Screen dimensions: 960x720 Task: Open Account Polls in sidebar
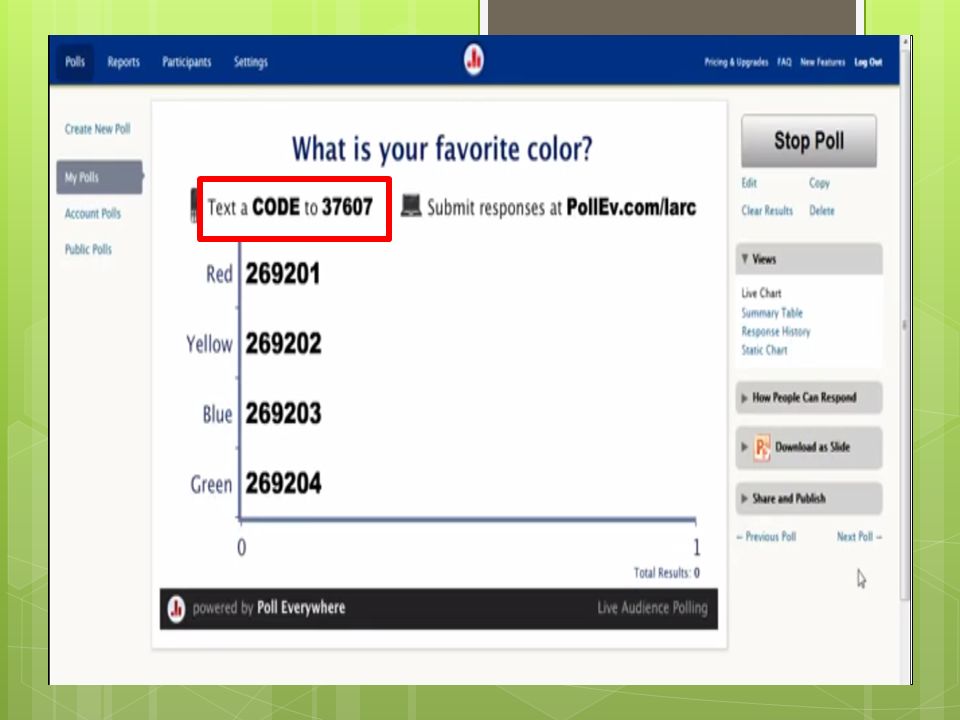click(x=93, y=214)
